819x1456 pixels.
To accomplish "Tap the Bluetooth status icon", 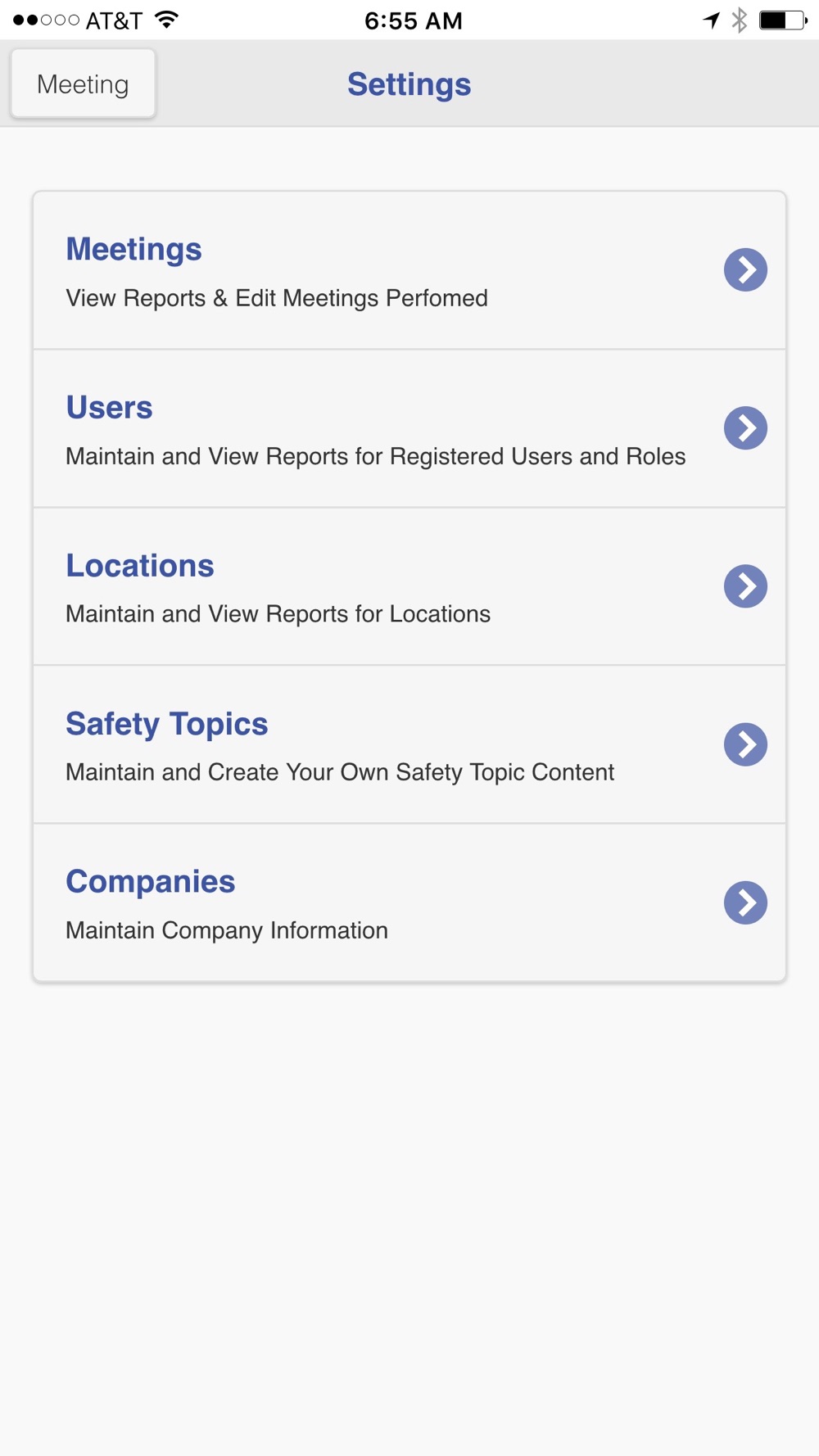I will 740,20.
